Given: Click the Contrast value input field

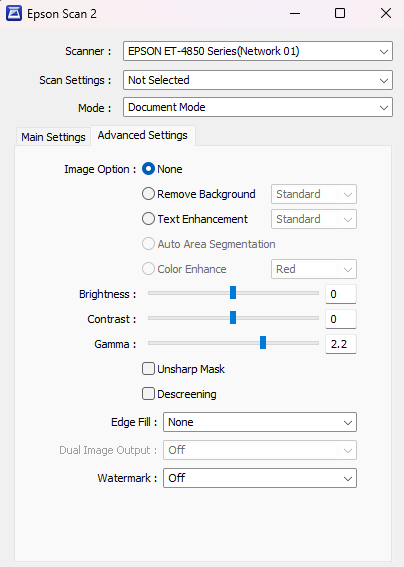Looking at the screenshot, I should pos(341,319).
